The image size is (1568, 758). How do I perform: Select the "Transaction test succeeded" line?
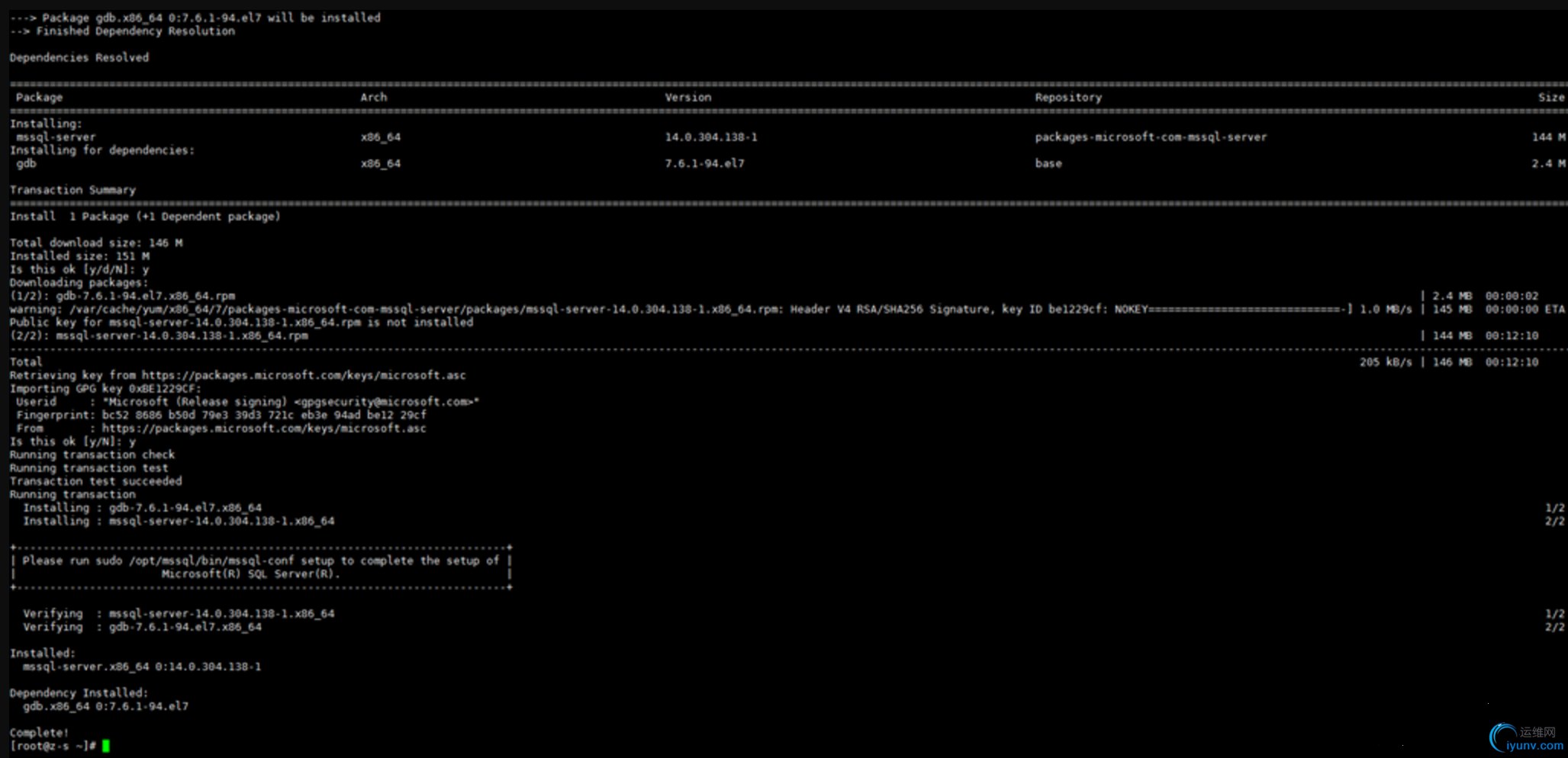point(95,481)
